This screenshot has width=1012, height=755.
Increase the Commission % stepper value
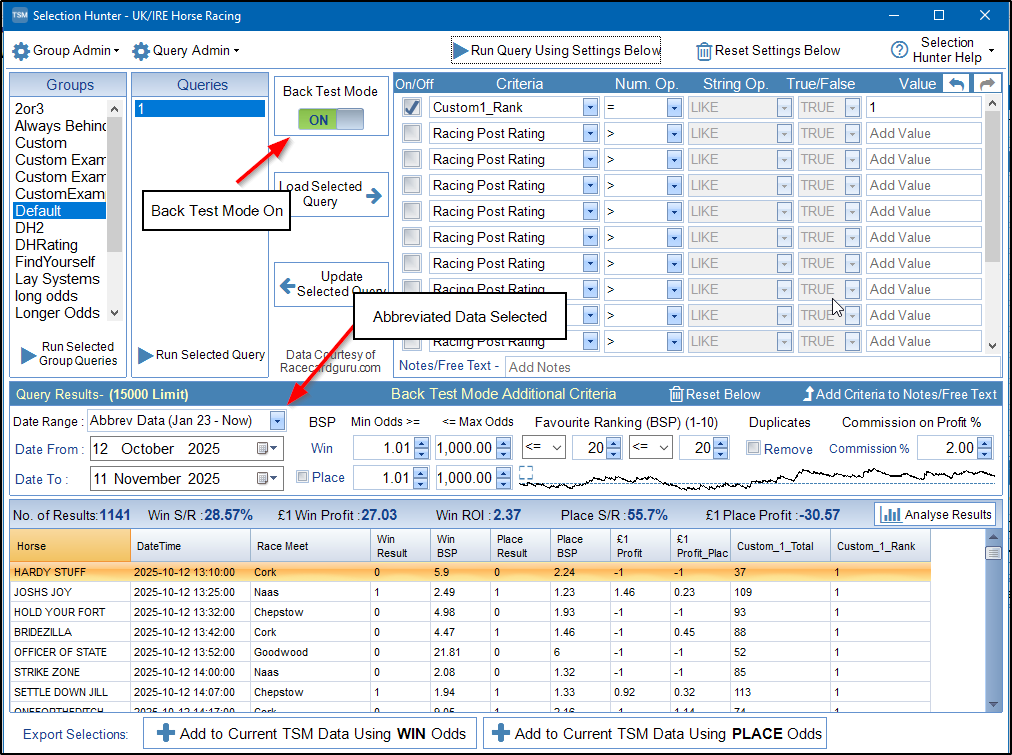985,443
